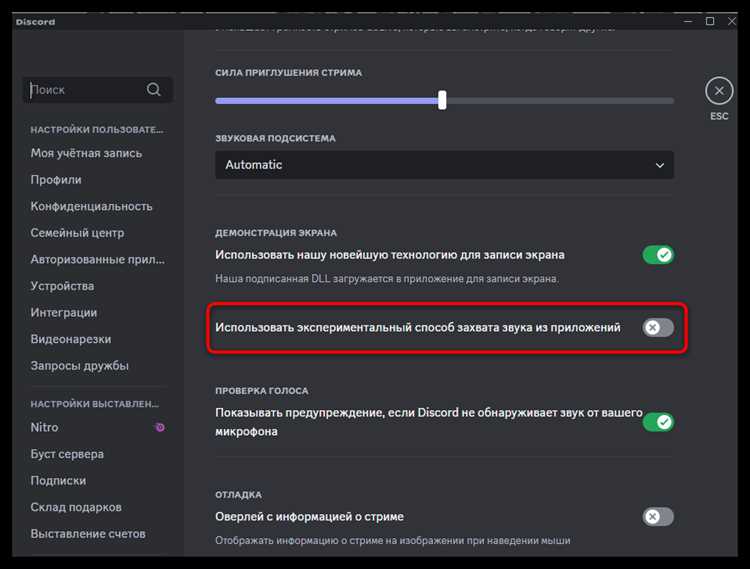Click the unfilled part of attenuation slider
The image size is (750, 569).
pos(560,101)
